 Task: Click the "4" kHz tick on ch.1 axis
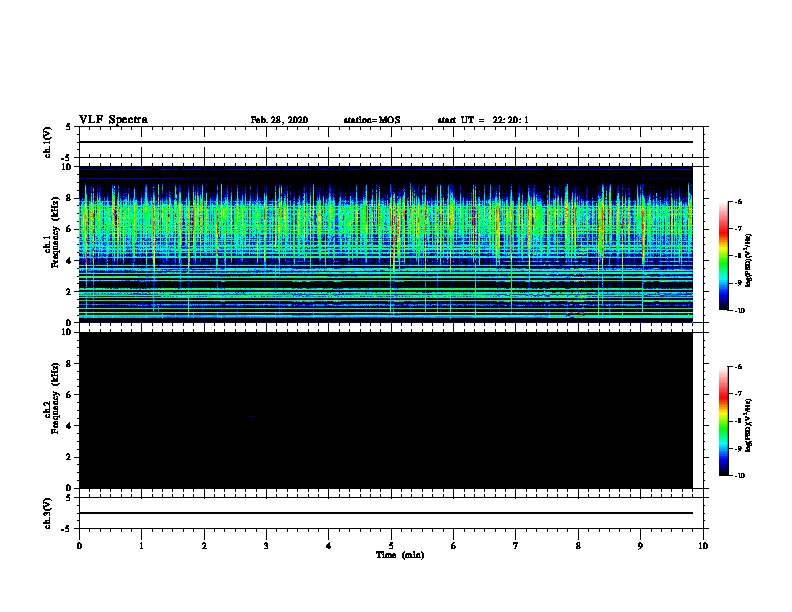pos(69,261)
